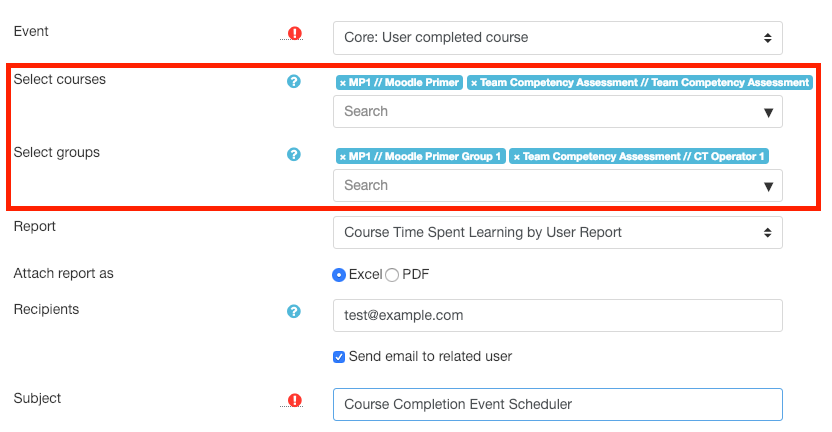
Task: Click the Select groups search field
Action: [558, 185]
